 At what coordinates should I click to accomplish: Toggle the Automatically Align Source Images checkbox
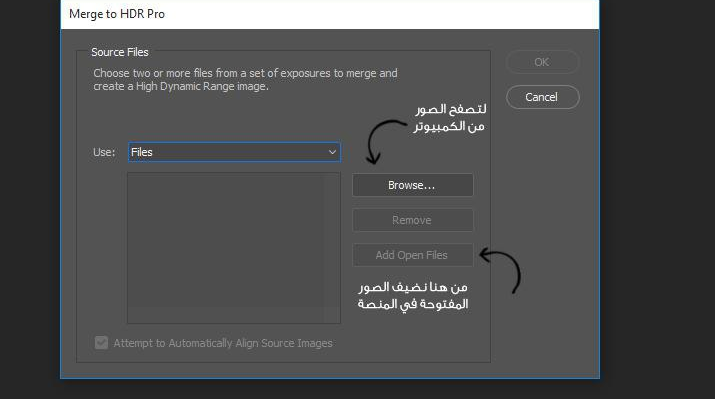(x=101, y=342)
